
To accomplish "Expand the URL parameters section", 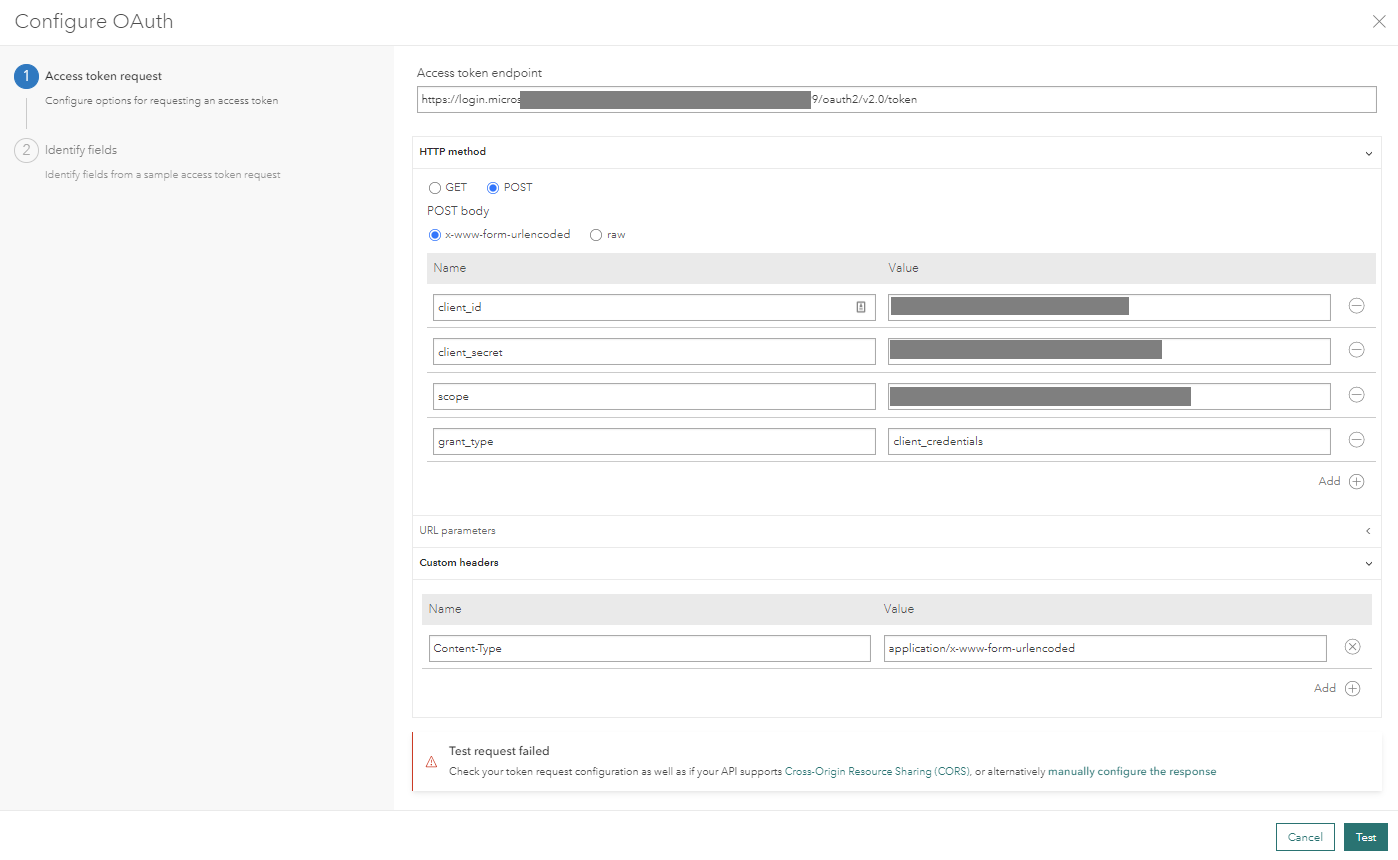I will click(1368, 531).
